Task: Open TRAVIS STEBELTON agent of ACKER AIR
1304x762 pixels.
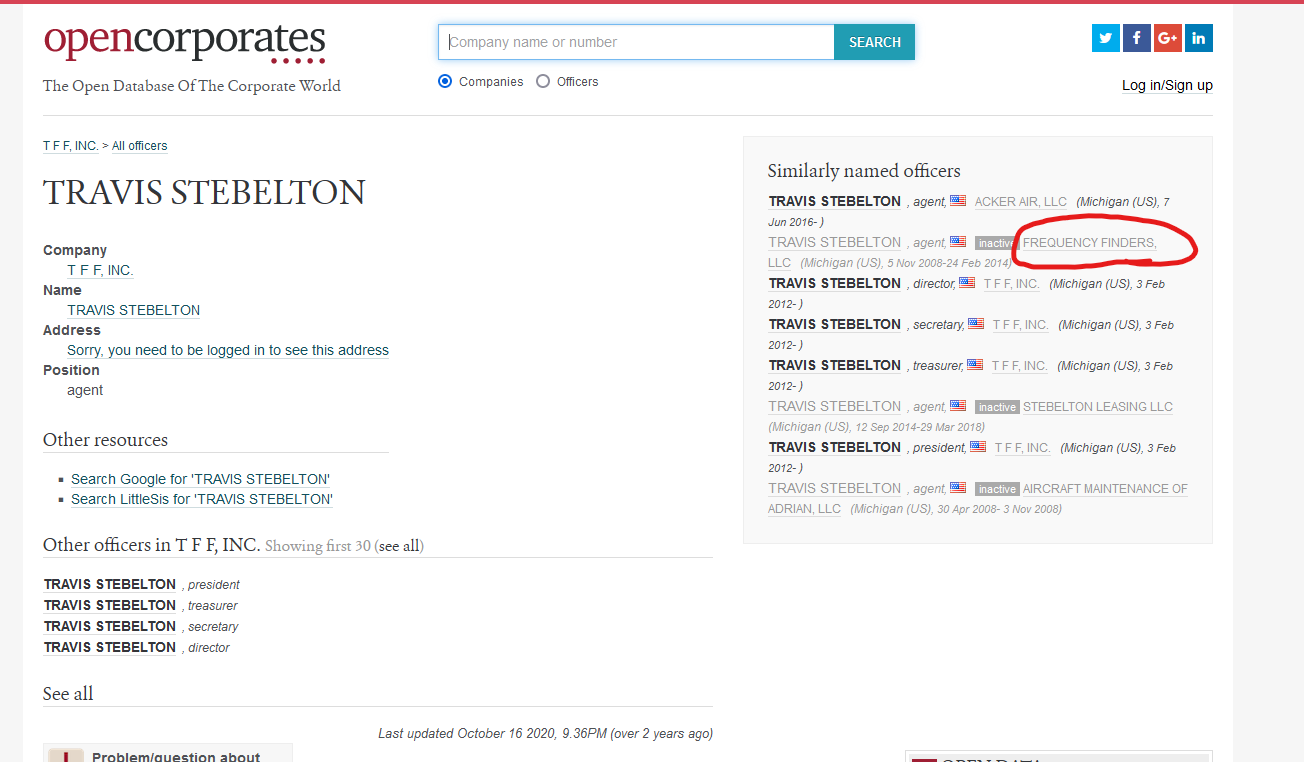Action: tap(835, 201)
